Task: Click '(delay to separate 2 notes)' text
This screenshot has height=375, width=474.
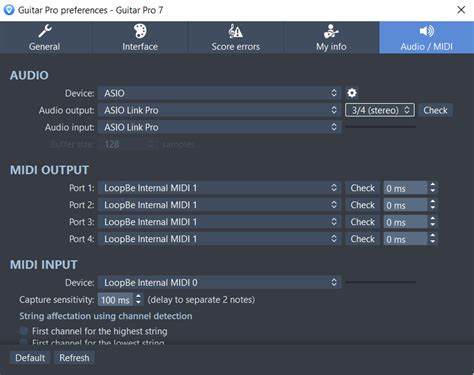Action: (x=201, y=300)
